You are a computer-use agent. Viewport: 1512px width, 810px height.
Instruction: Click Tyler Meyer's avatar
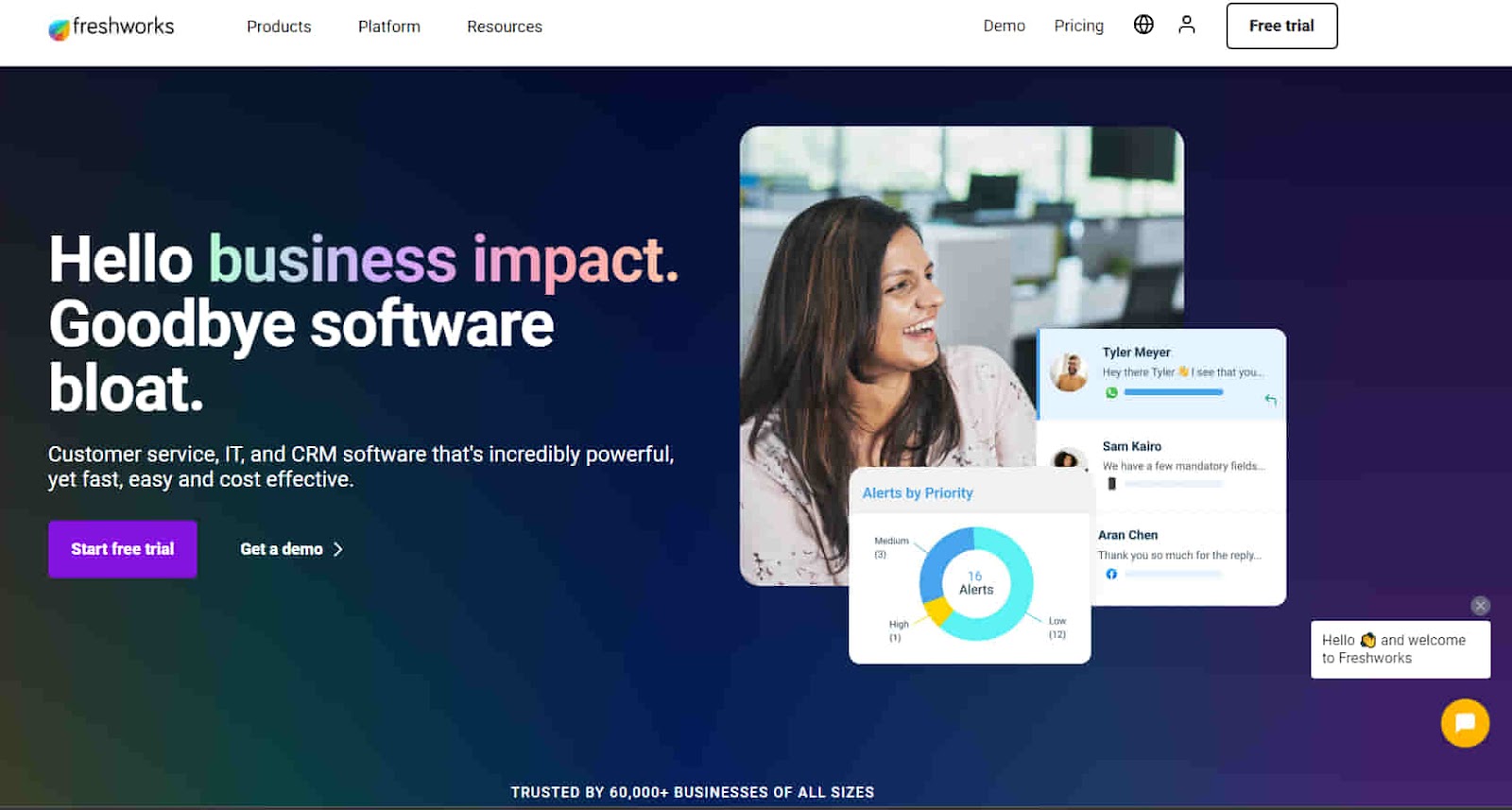(1071, 372)
